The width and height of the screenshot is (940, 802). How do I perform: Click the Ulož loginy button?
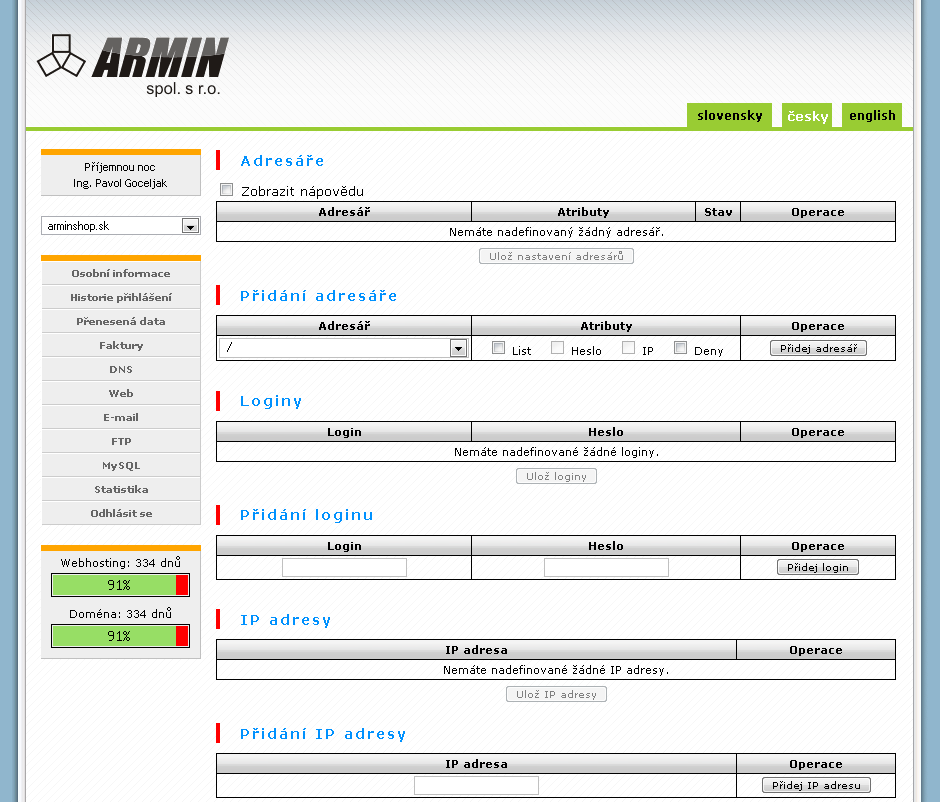[556, 476]
